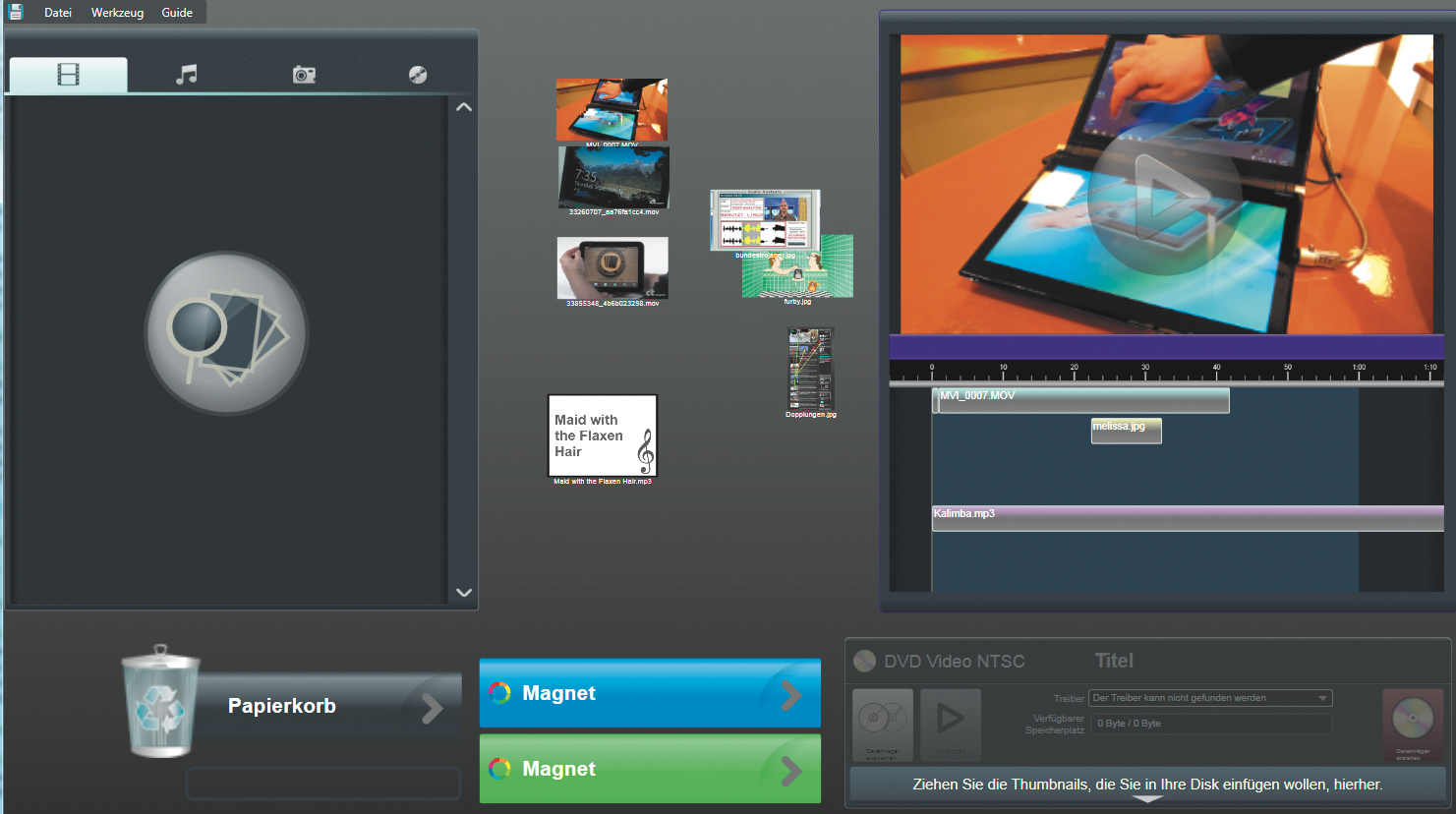This screenshot has width=1456, height=814.
Task: Open the Datei menu
Action: pos(58,13)
